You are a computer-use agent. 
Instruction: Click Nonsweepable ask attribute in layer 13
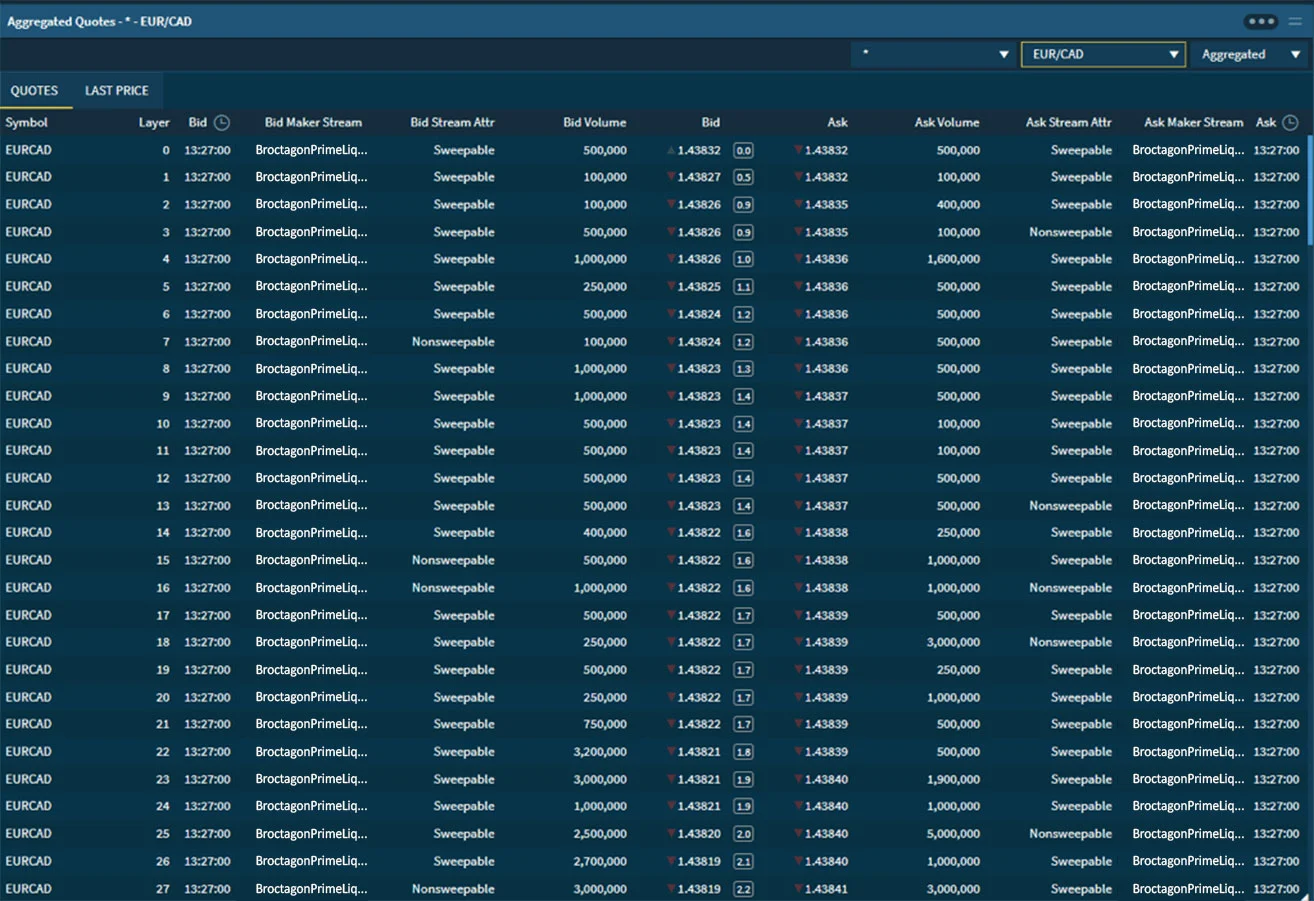[x=1071, y=506]
